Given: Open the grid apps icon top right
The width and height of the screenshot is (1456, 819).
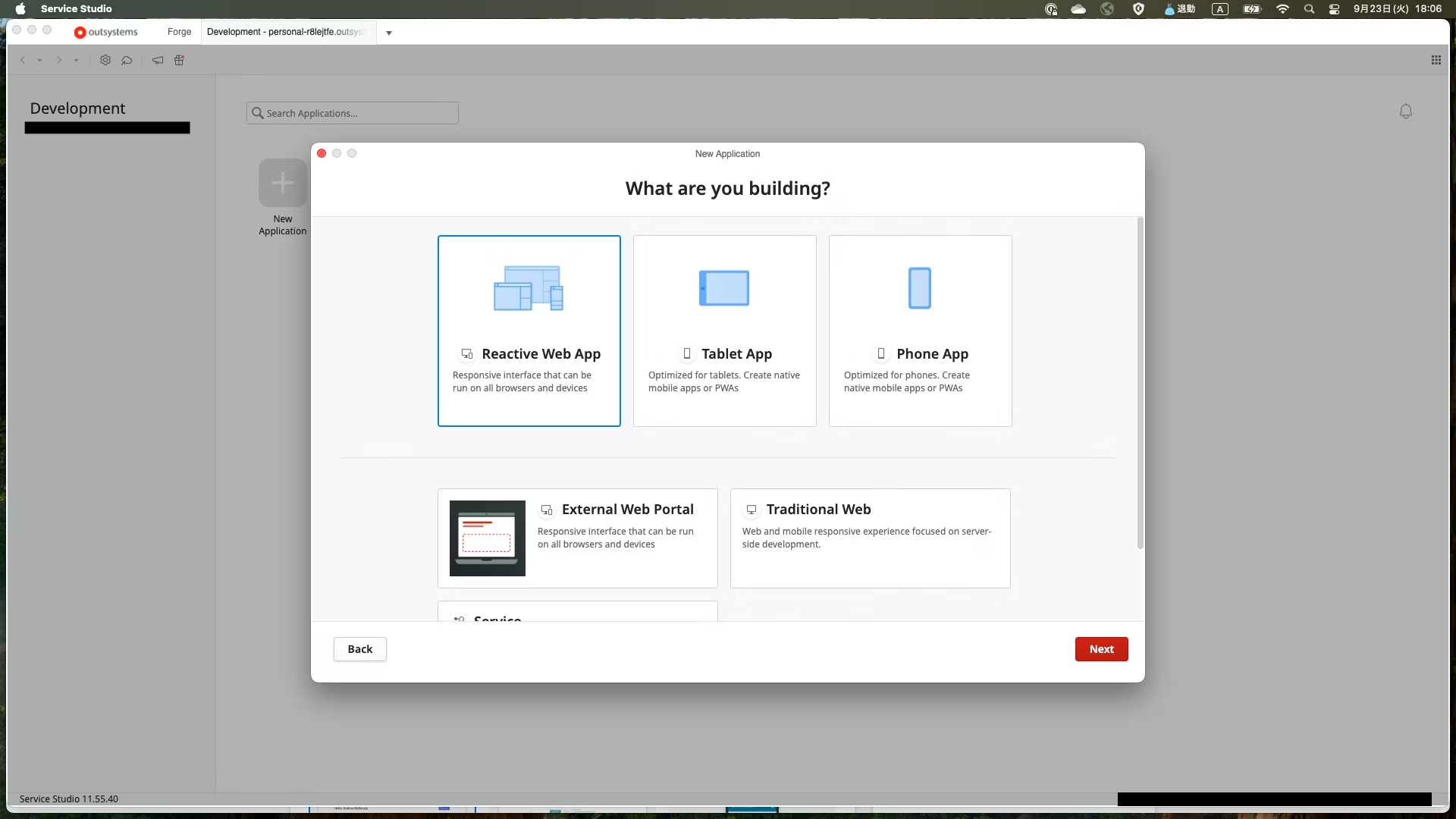Looking at the screenshot, I should coord(1436,60).
